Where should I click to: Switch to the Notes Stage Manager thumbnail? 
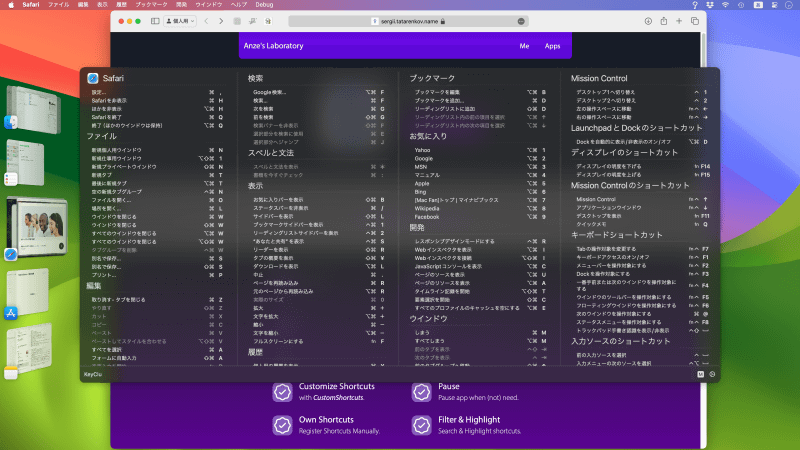[29, 349]
